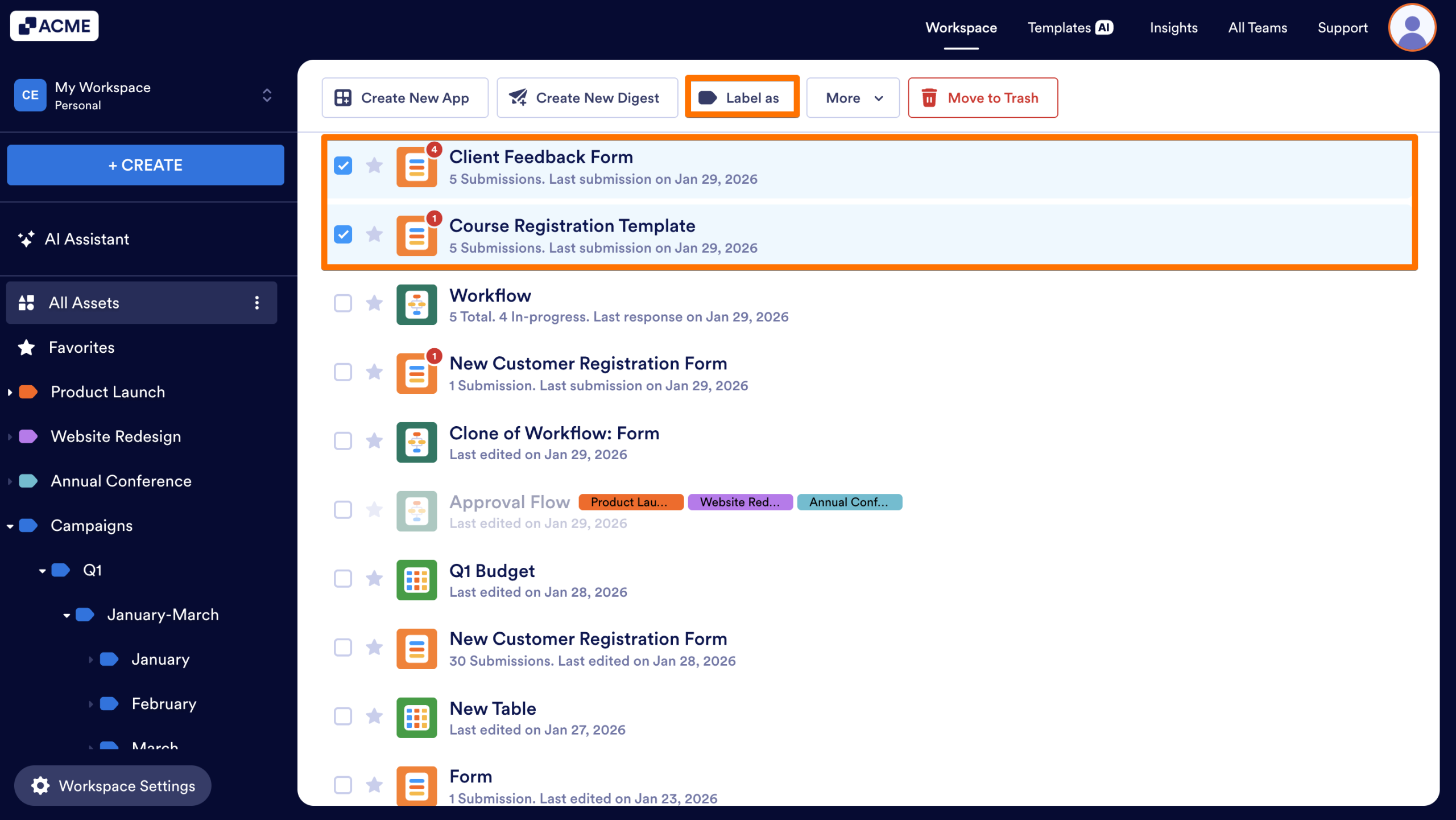
Task: Click the ACME logo
Action: pyautogui.click(x=54, y=26)
